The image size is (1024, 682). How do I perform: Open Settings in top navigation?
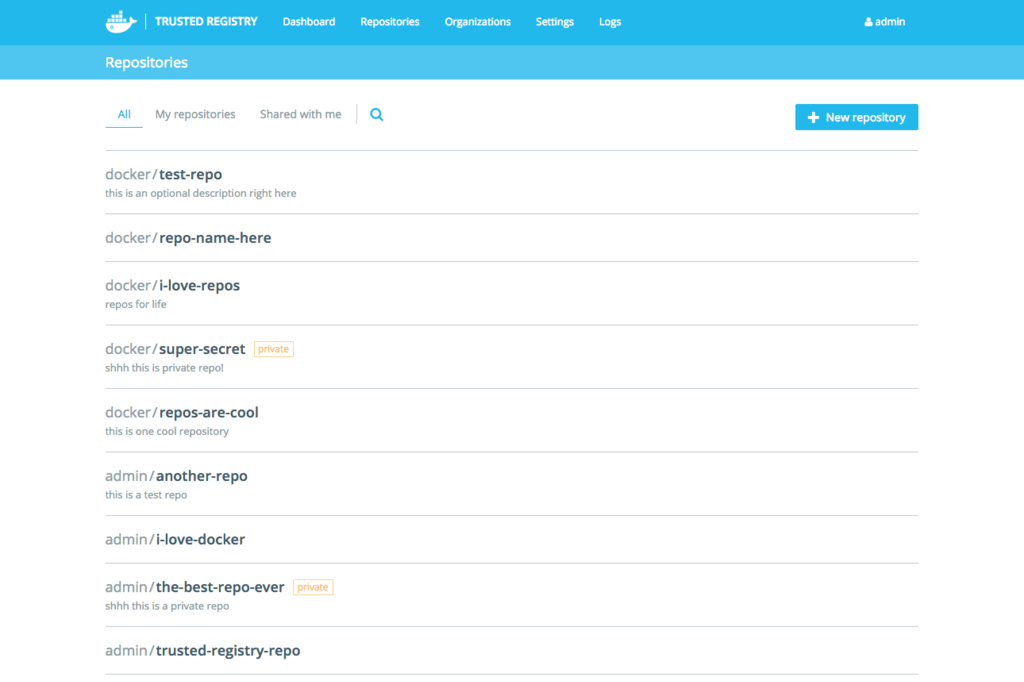pyautogui.click(x=554, y=22)
